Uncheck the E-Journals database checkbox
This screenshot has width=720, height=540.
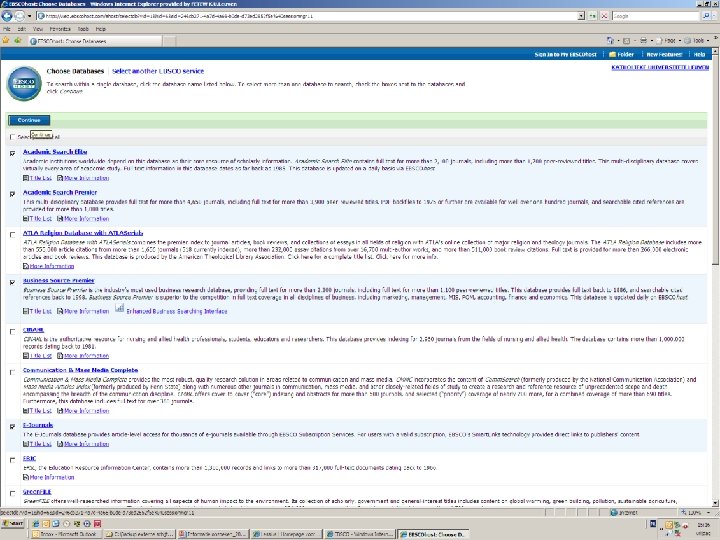[12, 427]
